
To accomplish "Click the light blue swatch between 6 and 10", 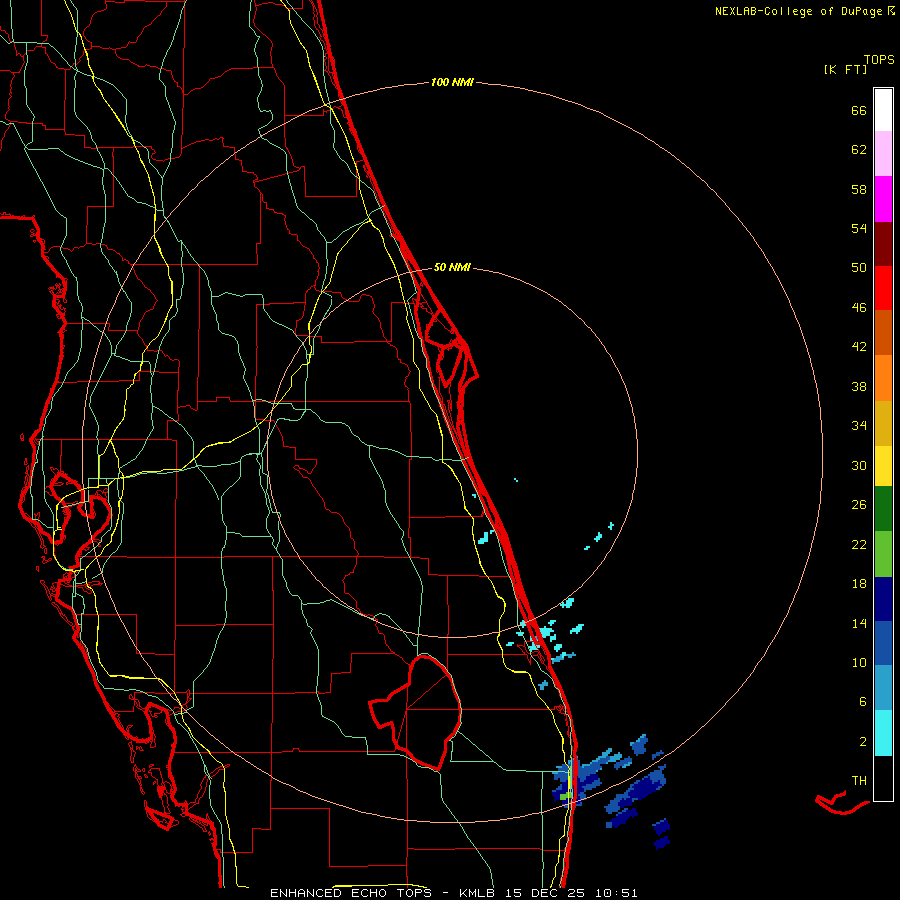I will pyautogui.click(x=883, y=688).
